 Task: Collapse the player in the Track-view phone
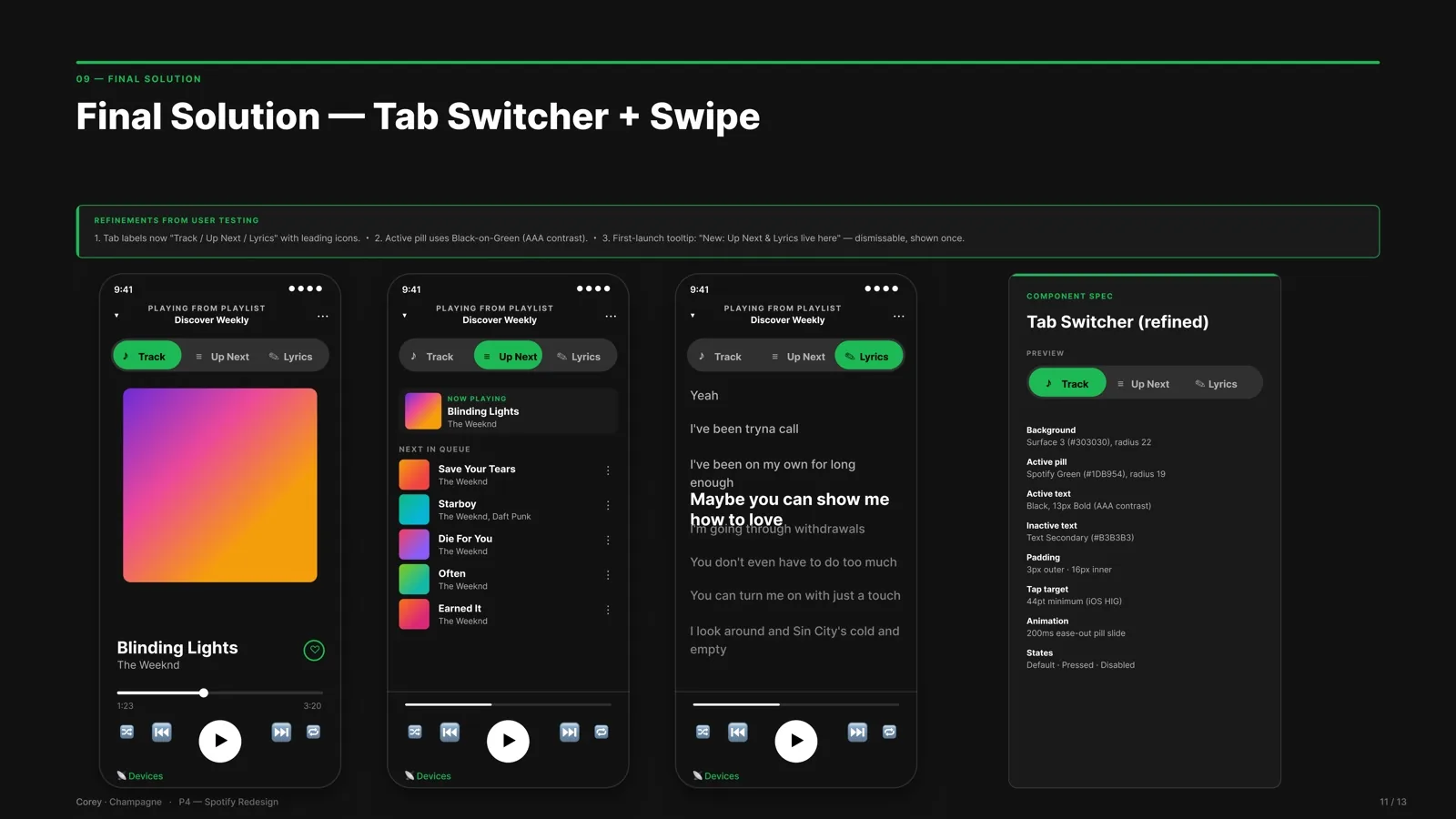pyautogui.click(x=116, y=316)
